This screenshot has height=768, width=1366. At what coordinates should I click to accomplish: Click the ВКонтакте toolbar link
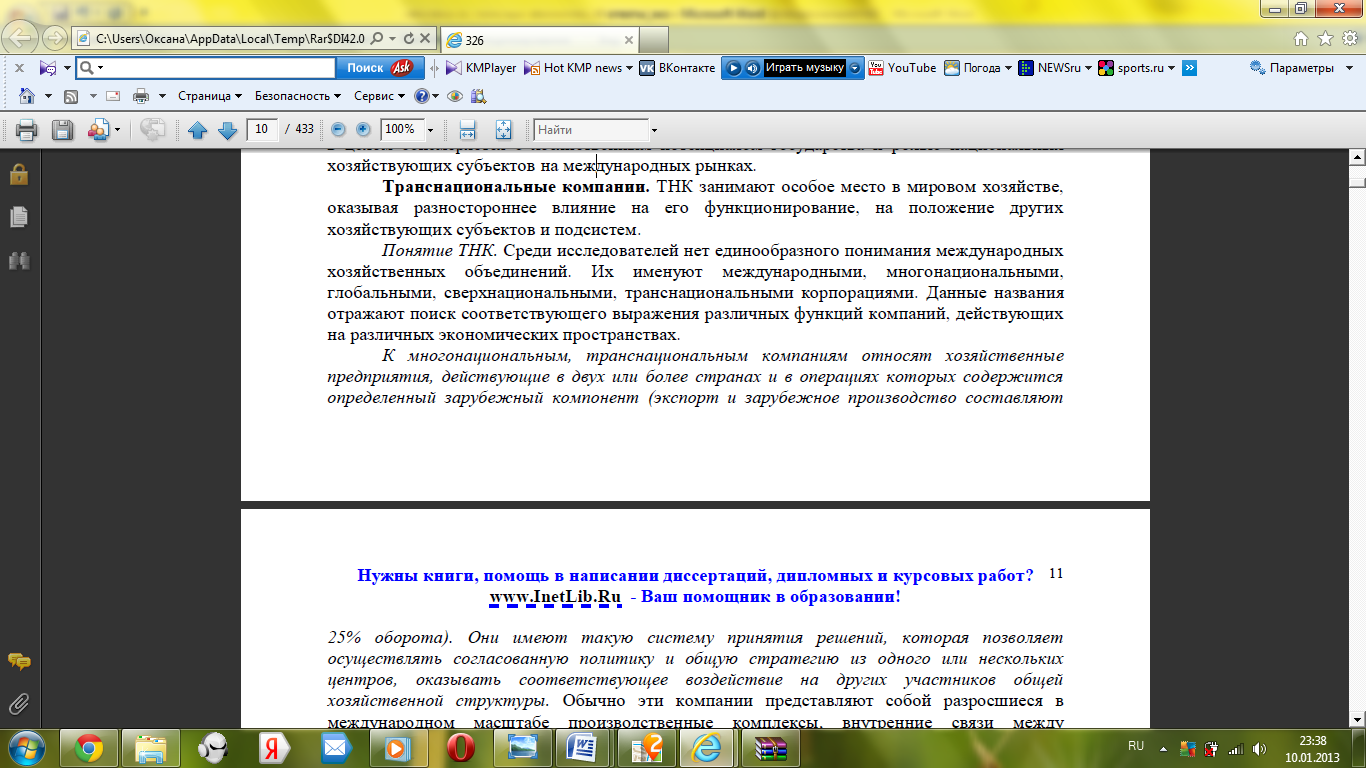coord(677,68)
